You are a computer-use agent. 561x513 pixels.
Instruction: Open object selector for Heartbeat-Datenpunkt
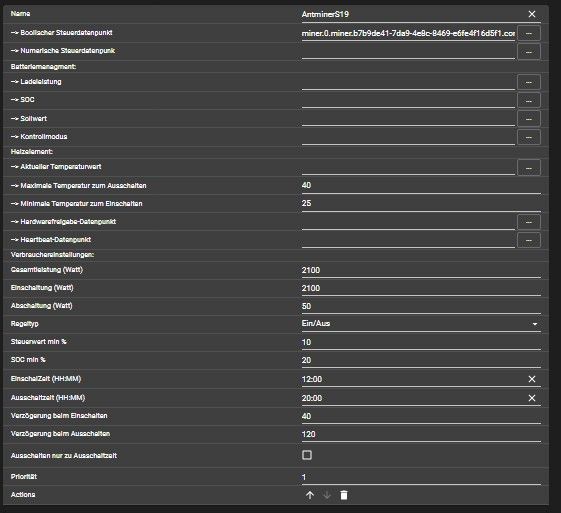pyautogui.click(x=529, y=240)
